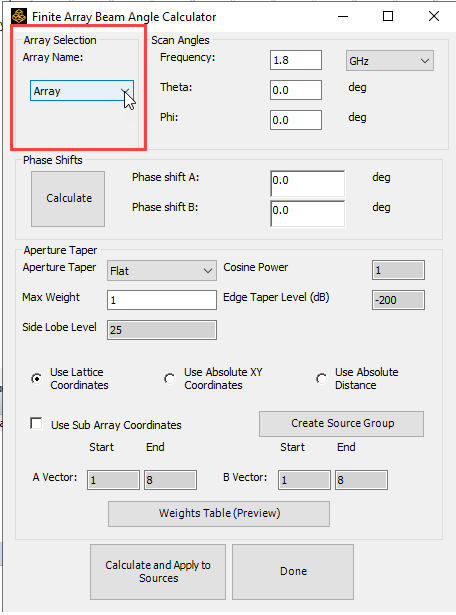456x615 pixels.
Task: Click the A Vector Start field
Action: coord(113,480)
